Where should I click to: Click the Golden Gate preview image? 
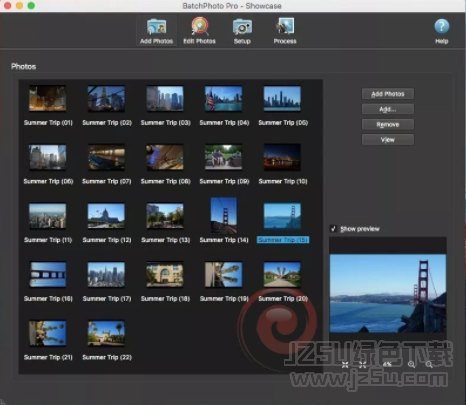pyautogui.click(x=388, y=293)
